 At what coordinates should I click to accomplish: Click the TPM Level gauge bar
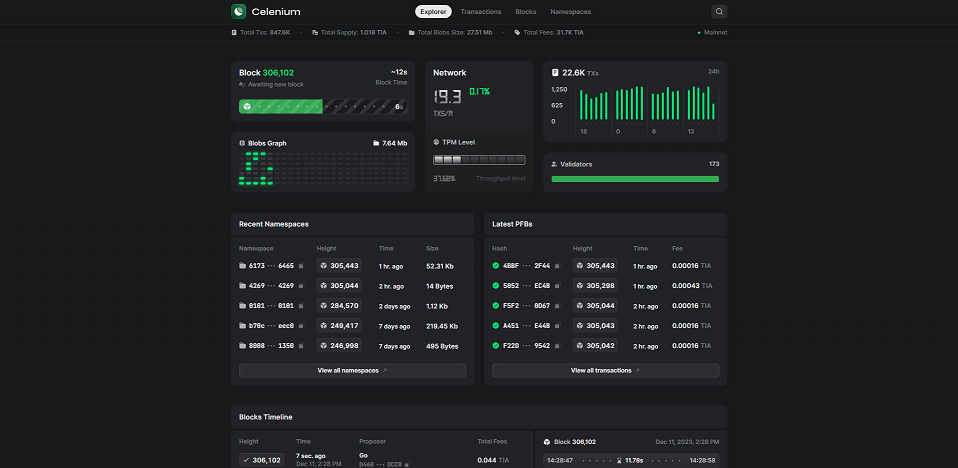(479, 160)
